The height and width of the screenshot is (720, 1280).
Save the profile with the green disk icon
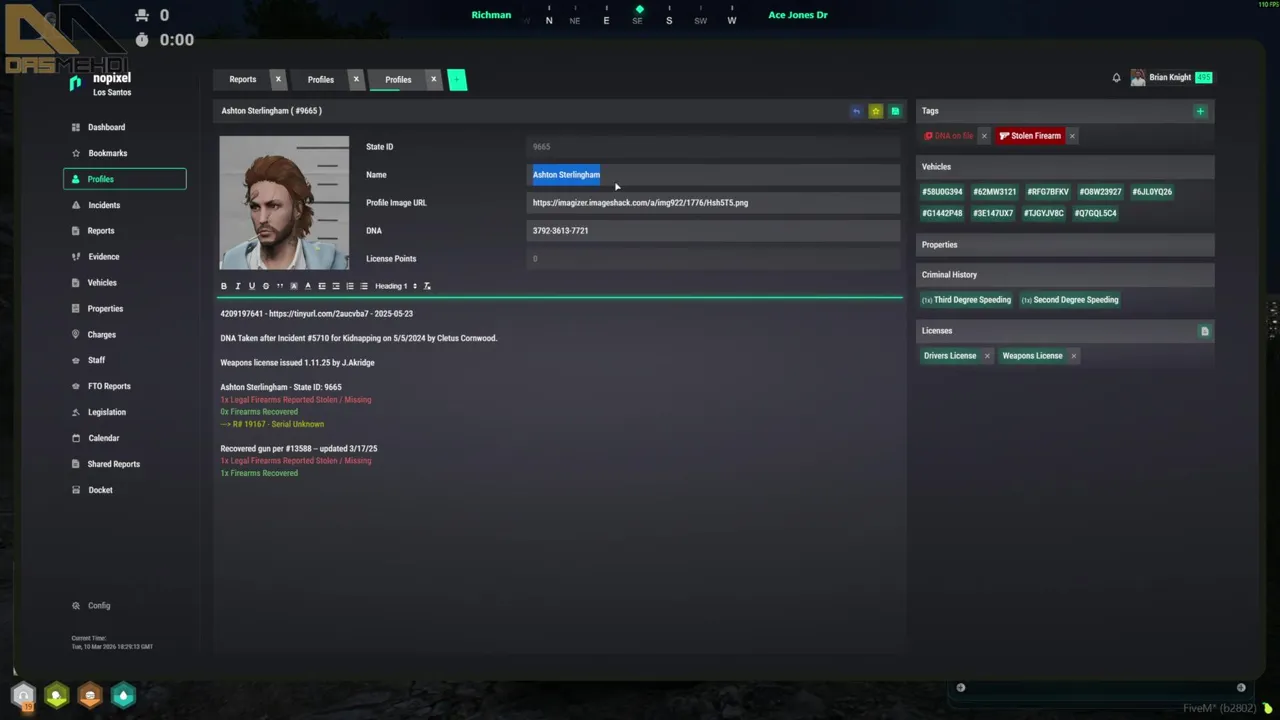point(895,111)
